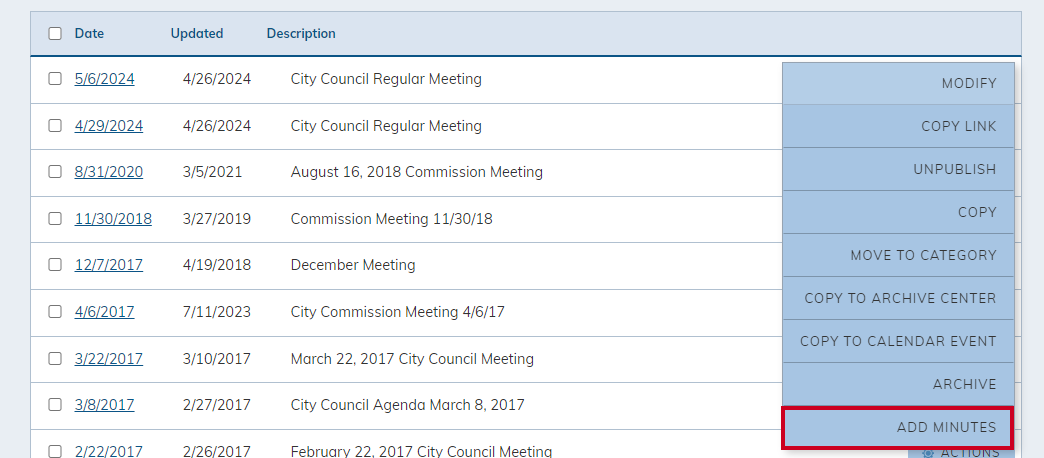Click the gear icon beside Actions
Viewport: 1044px width, 458px height.
point(928,453)
